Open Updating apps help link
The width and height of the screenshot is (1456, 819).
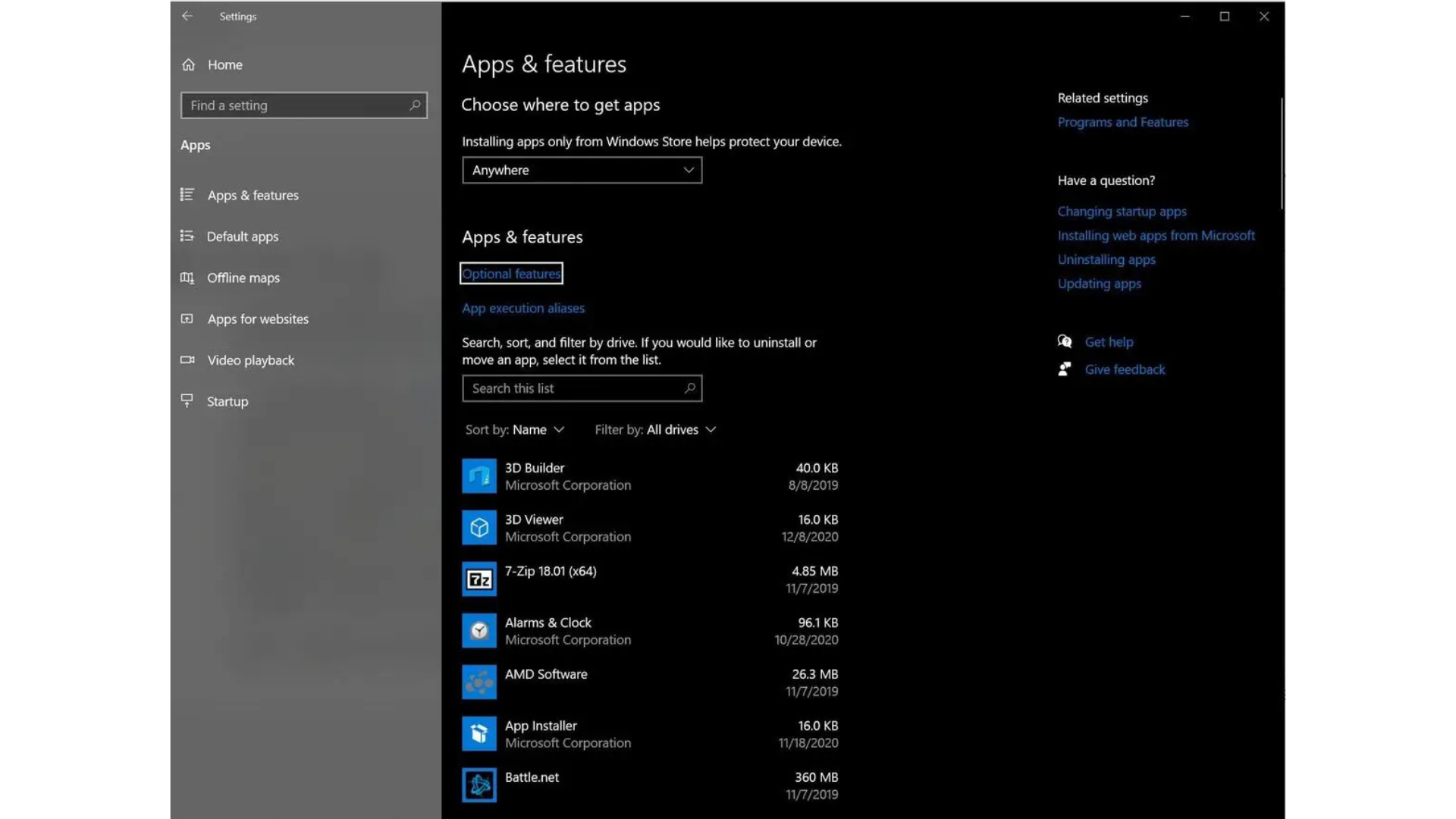coord(1099,284)
